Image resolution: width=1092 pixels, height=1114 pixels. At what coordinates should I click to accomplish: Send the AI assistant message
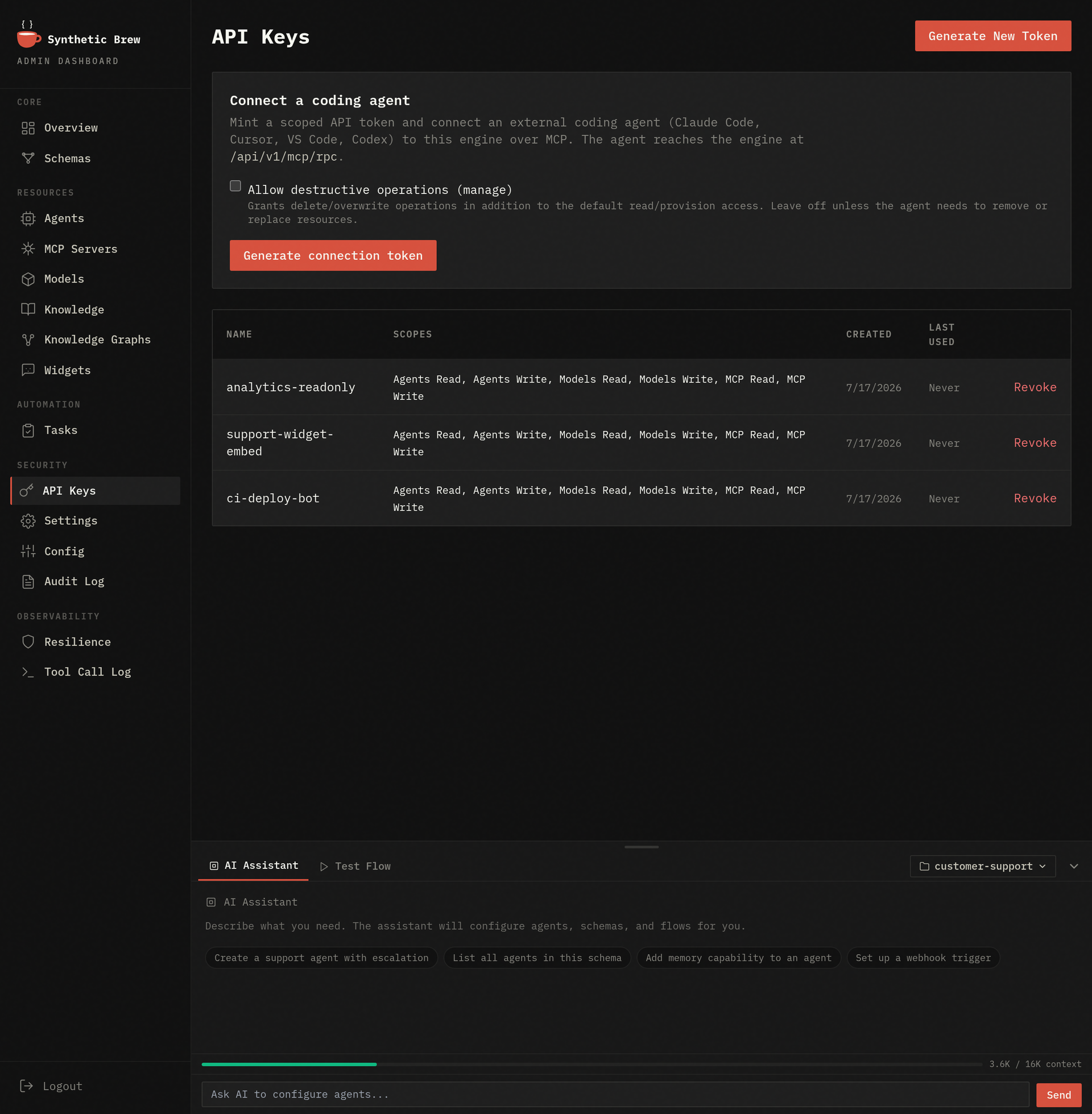1059,1095
